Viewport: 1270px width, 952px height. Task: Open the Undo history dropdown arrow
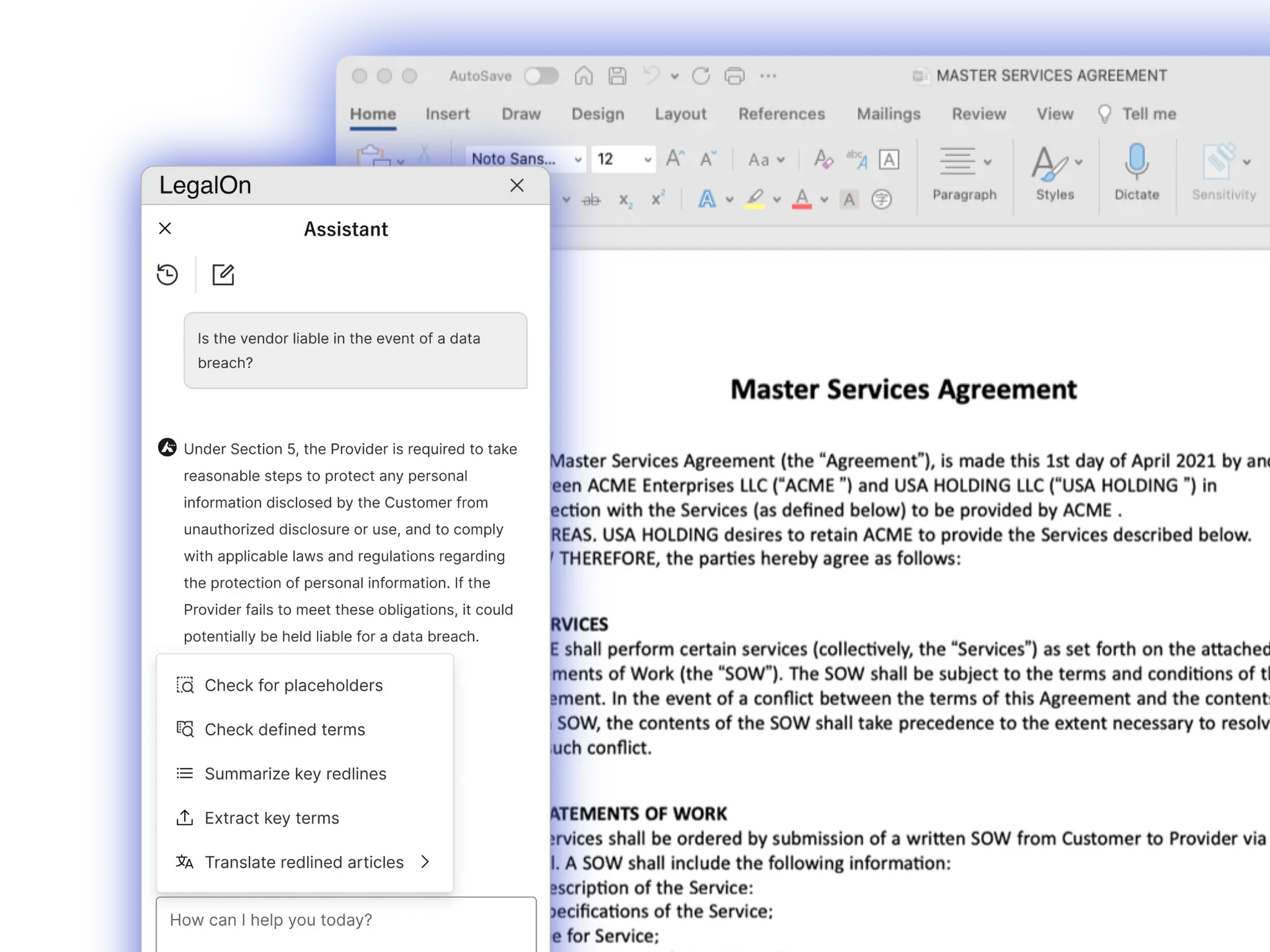click(x=675, y=76)
